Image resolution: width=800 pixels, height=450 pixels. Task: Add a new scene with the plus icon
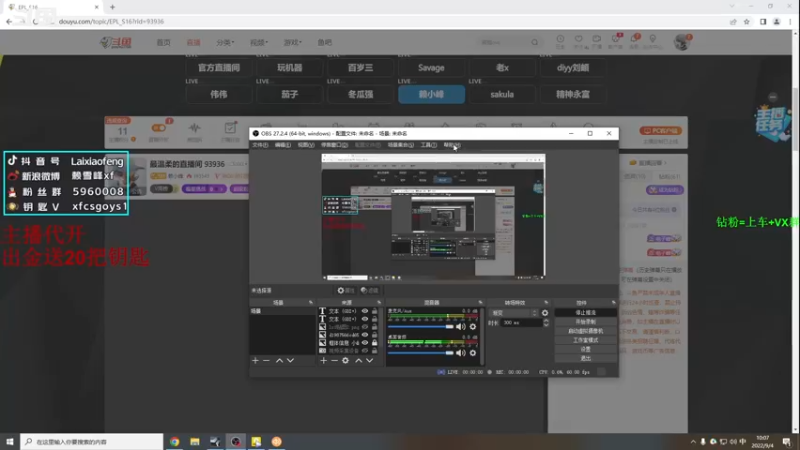click(x=255, y=361)
